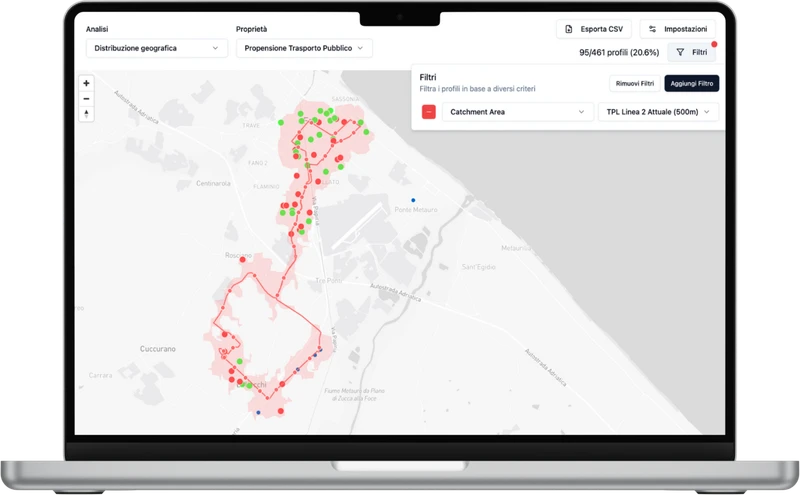Open Propensione Trasporto Pubblico property dropdown
The width and height of the screenshot is (800, 495).
(x=304, y=48)
